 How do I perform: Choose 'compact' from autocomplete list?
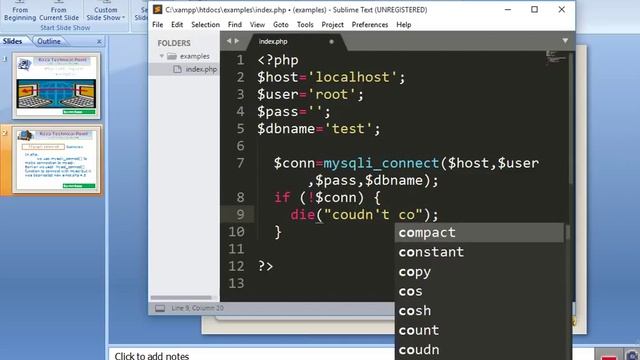pyautogui.click(x=479, y=232)
